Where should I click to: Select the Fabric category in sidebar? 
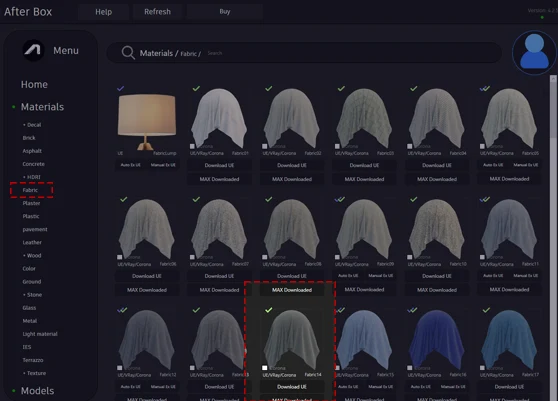click(x=30, y=190)
